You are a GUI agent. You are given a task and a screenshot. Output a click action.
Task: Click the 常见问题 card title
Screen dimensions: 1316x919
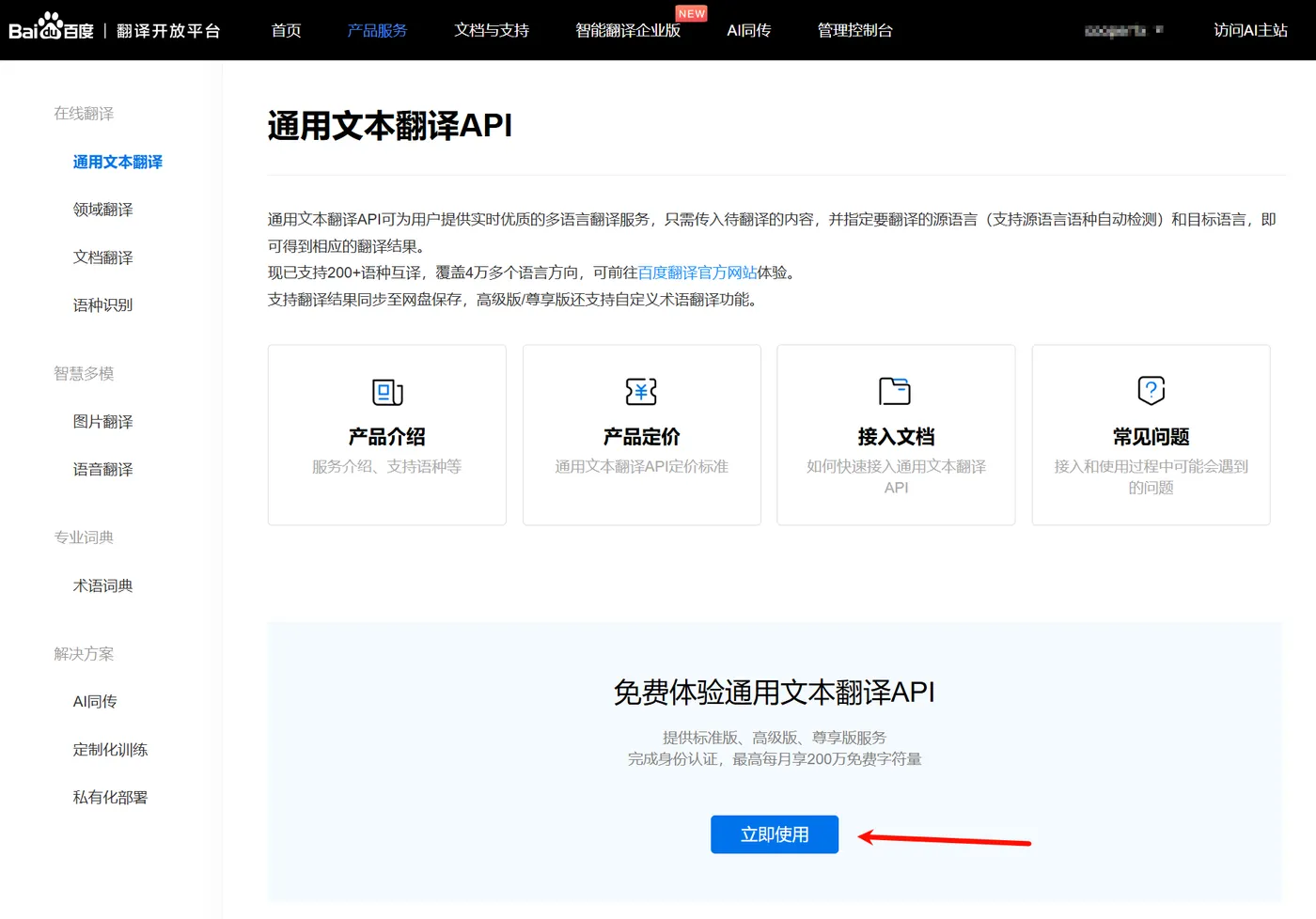coord(1151,437)
